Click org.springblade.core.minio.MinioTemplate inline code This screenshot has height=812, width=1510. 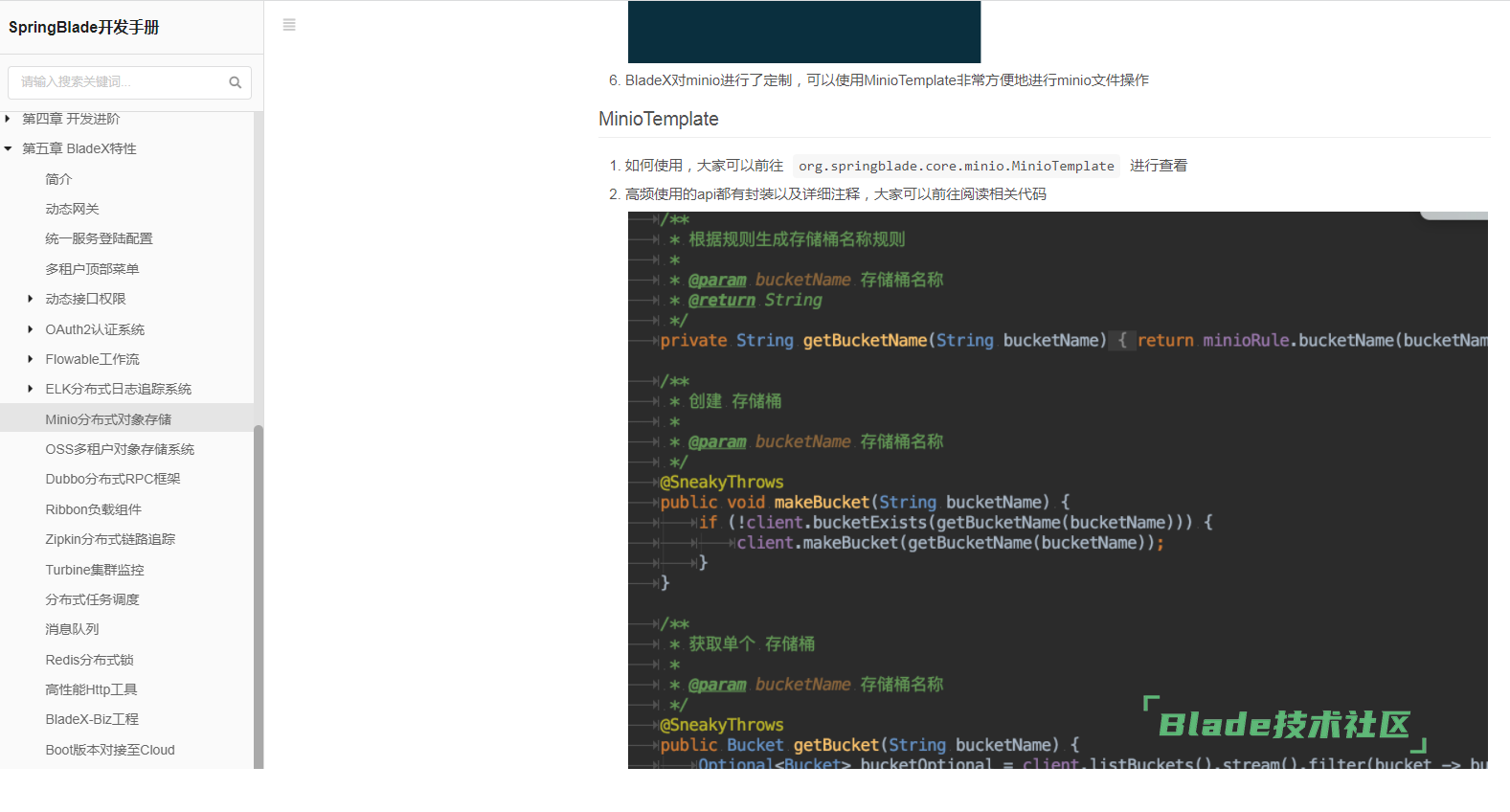[957, 166]
